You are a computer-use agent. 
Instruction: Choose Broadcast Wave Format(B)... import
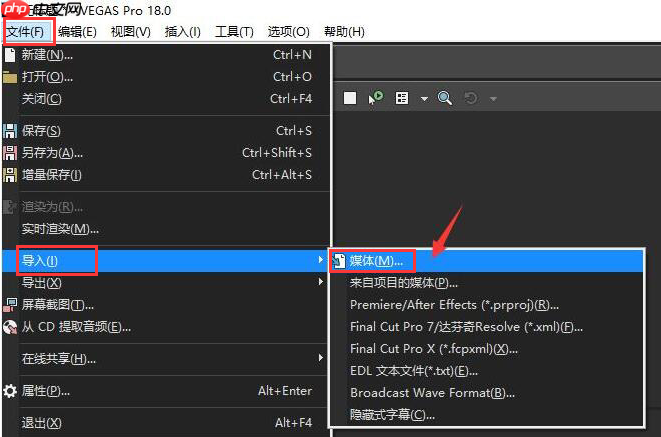coord(487,393)
